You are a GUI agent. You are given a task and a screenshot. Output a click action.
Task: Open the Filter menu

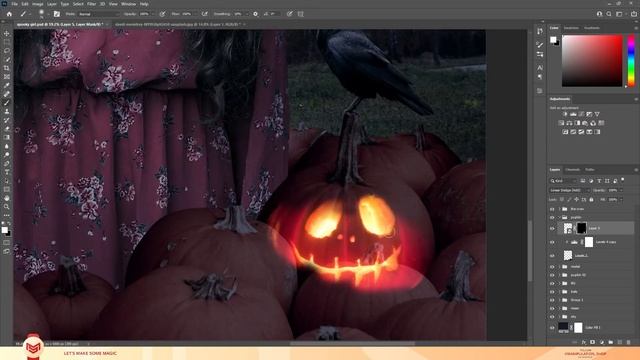click(x=91, y=4)
